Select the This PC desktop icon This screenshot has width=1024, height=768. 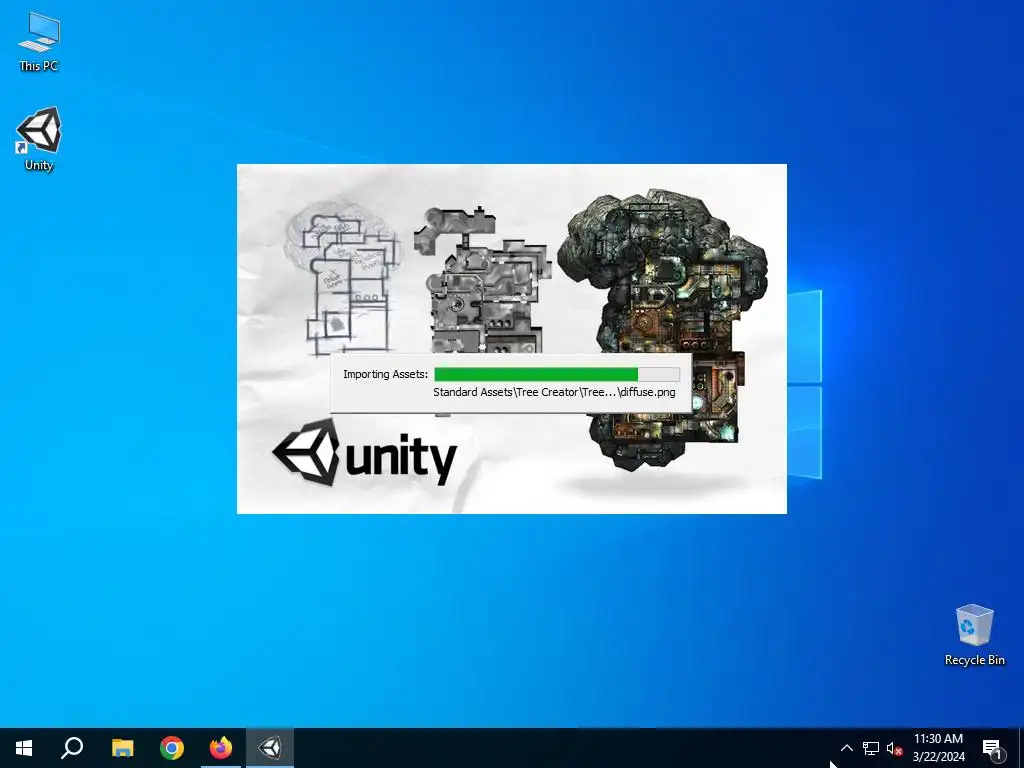[x=39, y=41]
